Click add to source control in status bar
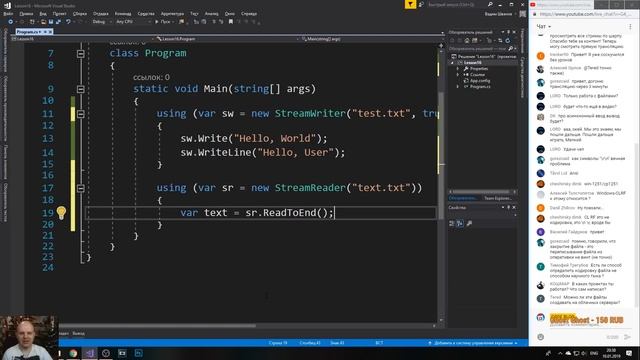640x360 pixels. [x=473, y=343]
